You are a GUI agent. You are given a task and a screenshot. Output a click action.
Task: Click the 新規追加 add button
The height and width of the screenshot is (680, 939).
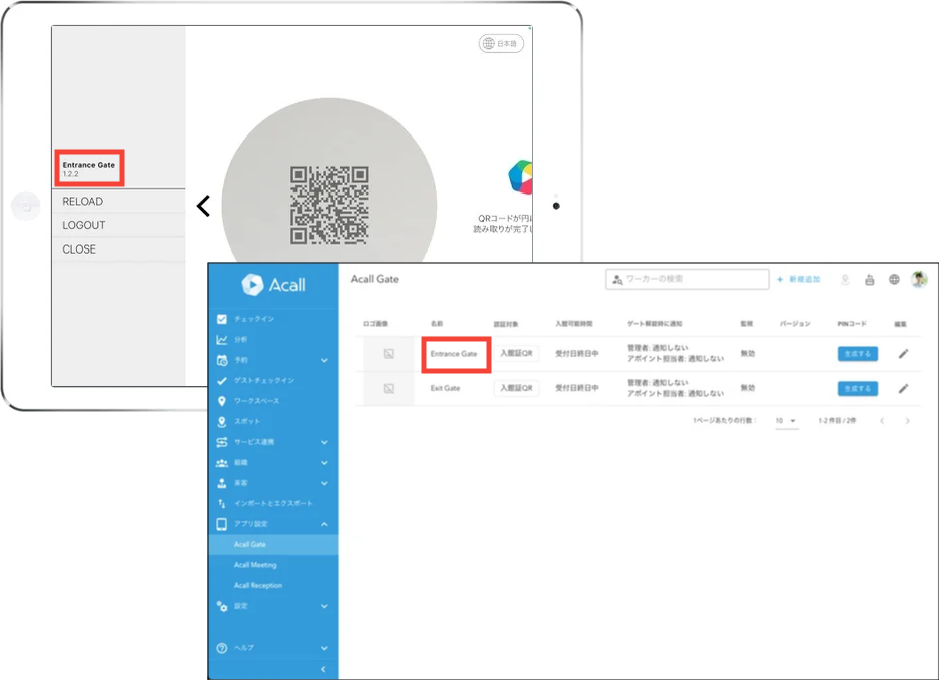(798, 280)
